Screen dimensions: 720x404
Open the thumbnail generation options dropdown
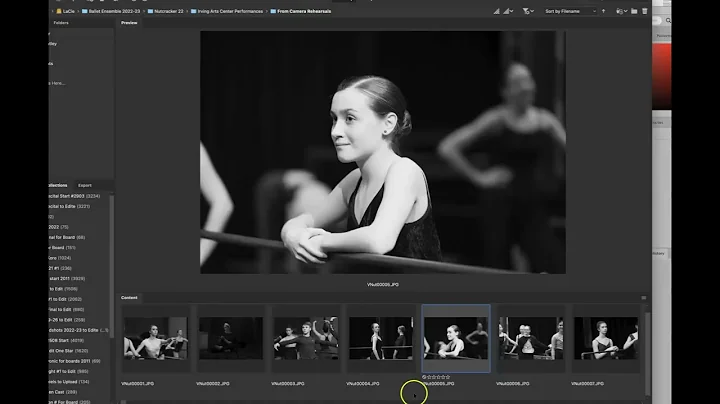click(x=508, y=11)
